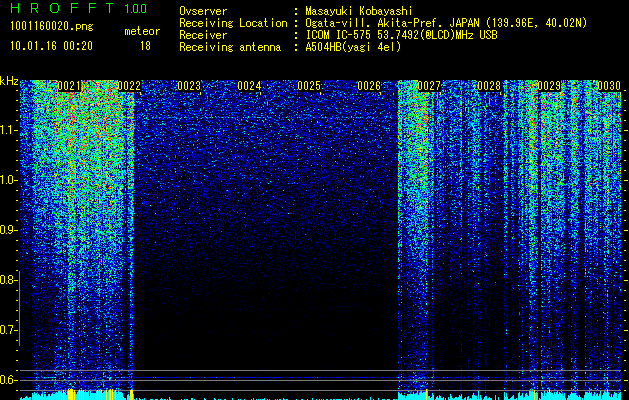Click the 0.9 frequency axis label
Viewport: 629px width, 400px height.
click(x=8, y=230)
